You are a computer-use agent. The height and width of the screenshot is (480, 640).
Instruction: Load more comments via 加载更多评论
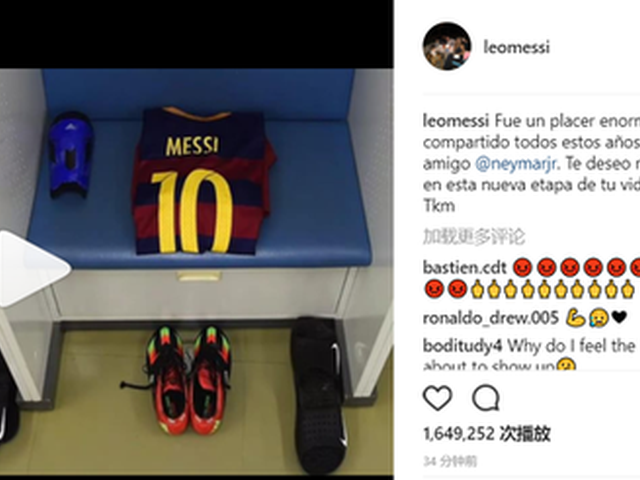(x=474, y=237)
